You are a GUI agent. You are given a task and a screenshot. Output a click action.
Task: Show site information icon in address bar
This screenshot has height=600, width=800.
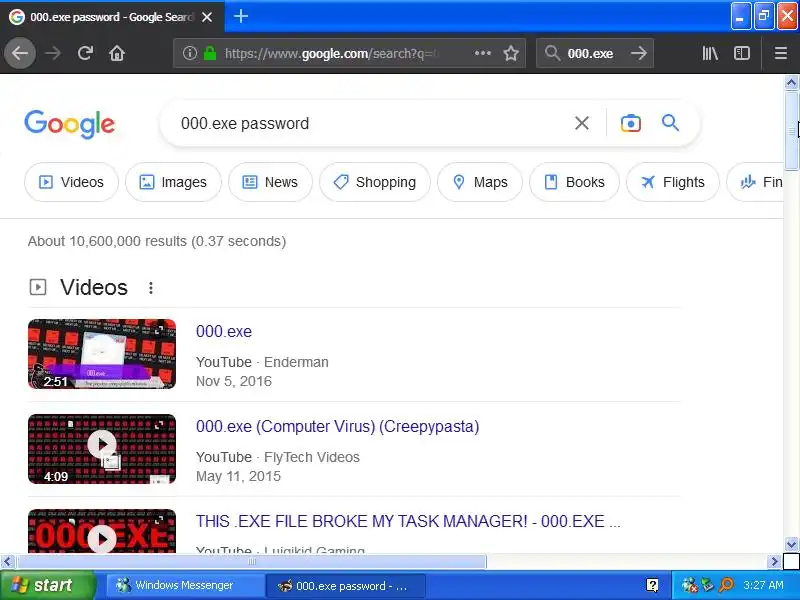(190, 53)
